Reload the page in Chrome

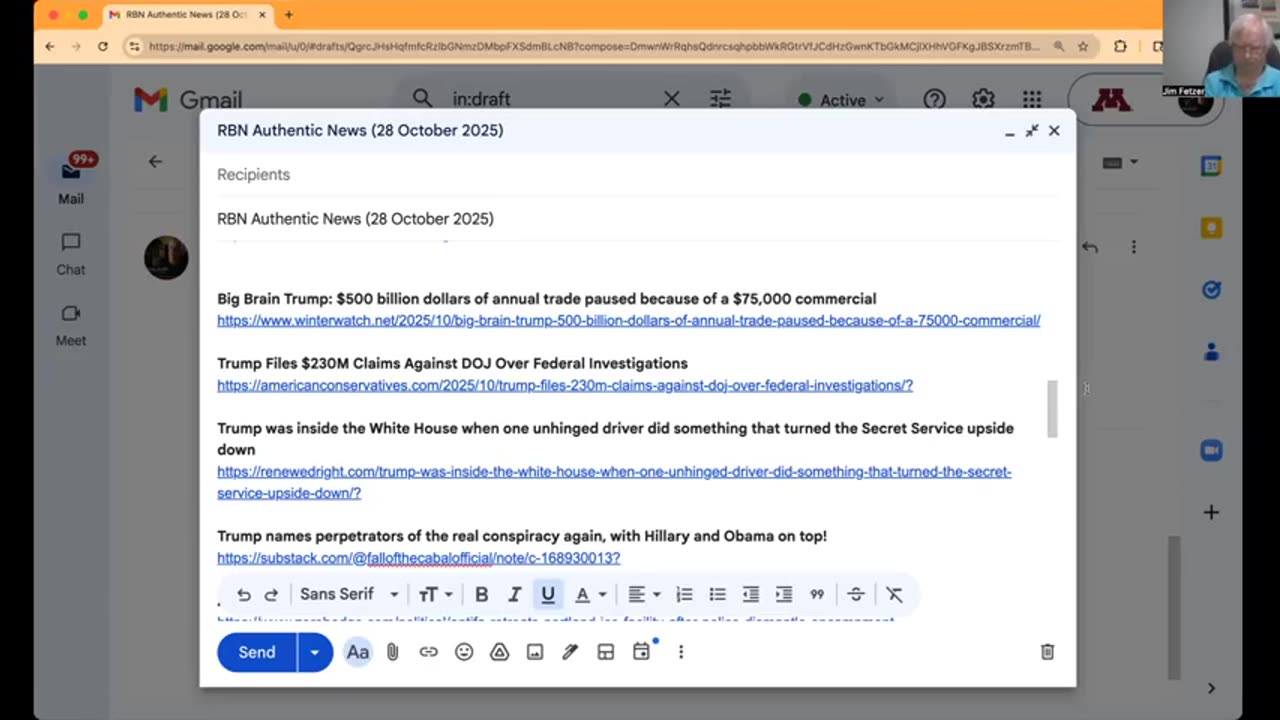102,46
